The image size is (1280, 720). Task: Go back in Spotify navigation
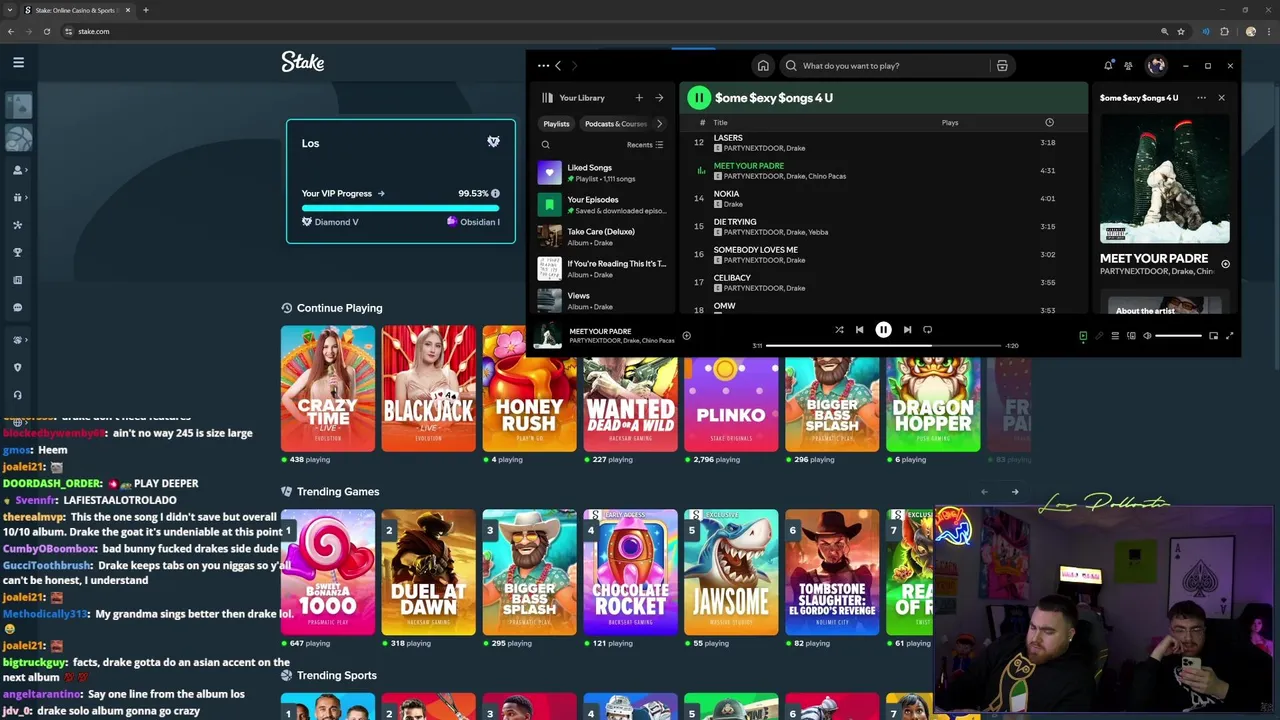pos(558,66)
